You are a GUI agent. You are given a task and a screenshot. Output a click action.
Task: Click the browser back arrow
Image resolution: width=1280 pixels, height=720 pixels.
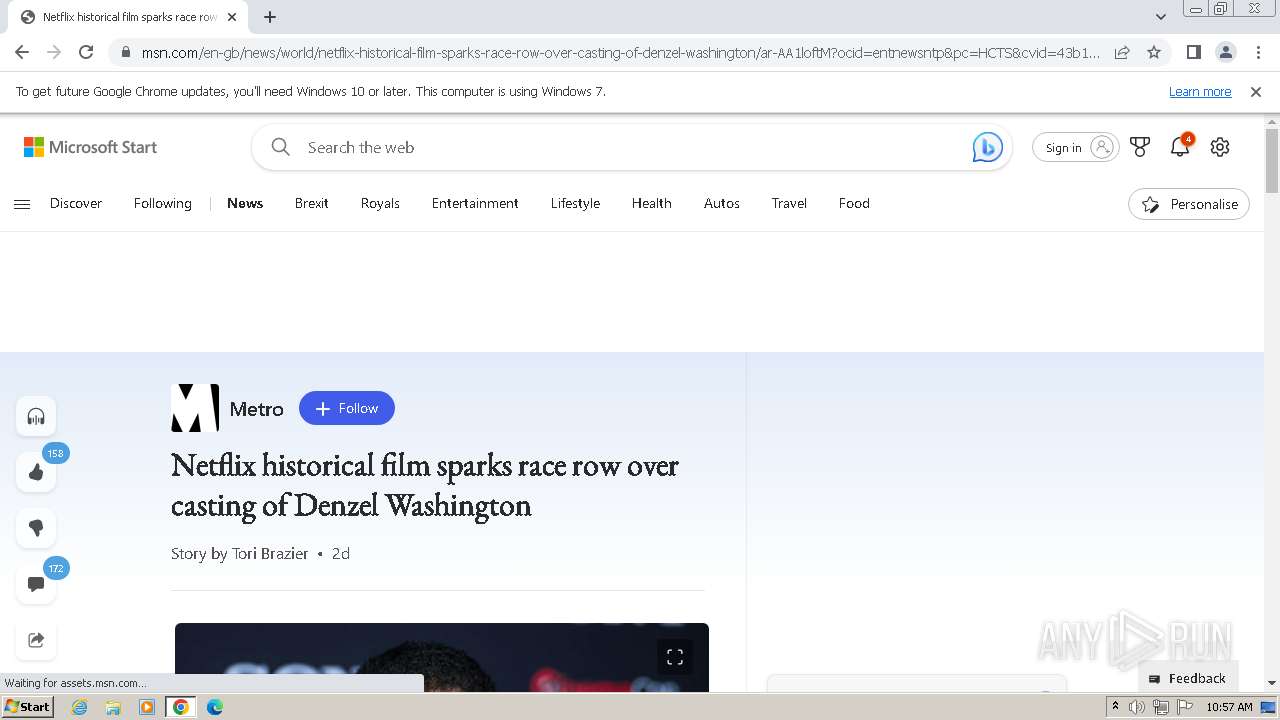click(x=22, y=52)
